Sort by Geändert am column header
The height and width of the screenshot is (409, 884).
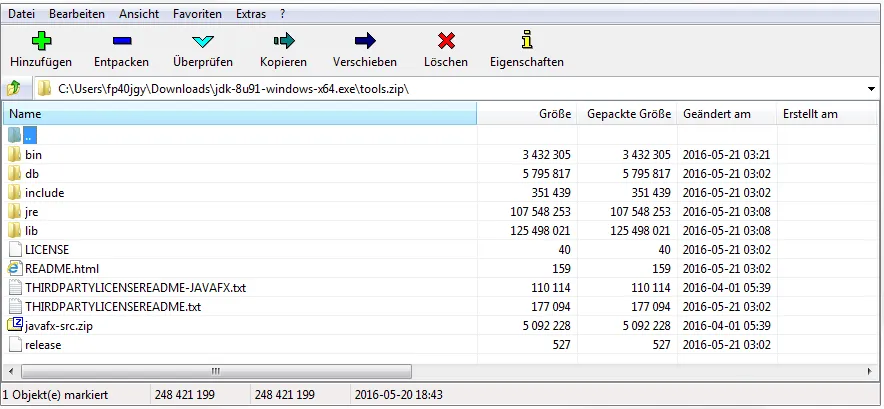pos(716,114)
